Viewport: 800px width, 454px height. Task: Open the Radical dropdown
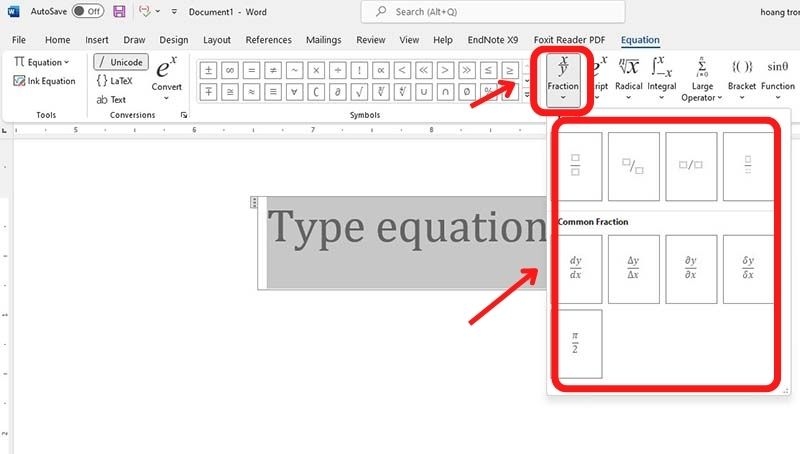629,79
